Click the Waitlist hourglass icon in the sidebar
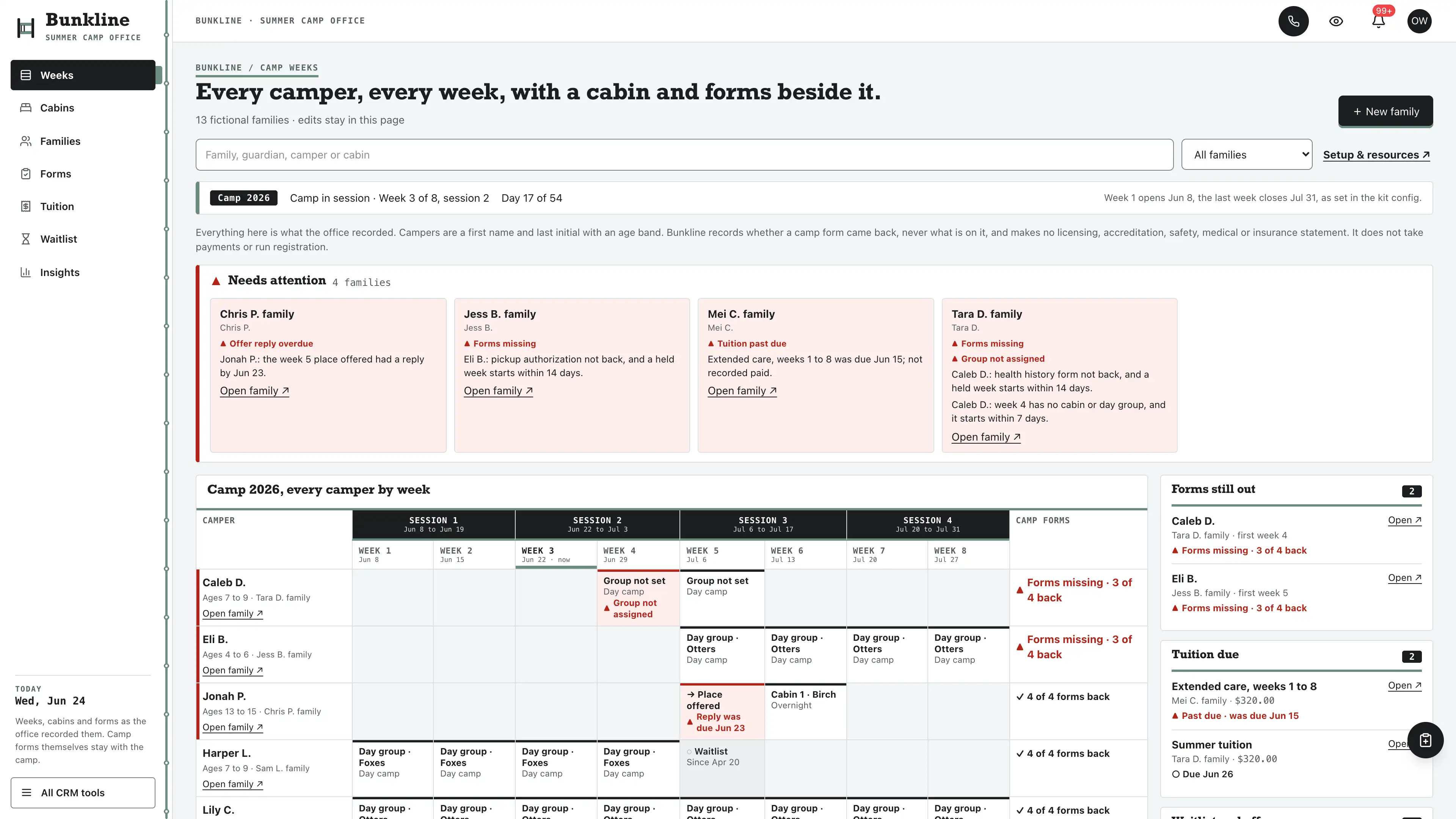 click(x=26, y=239)
